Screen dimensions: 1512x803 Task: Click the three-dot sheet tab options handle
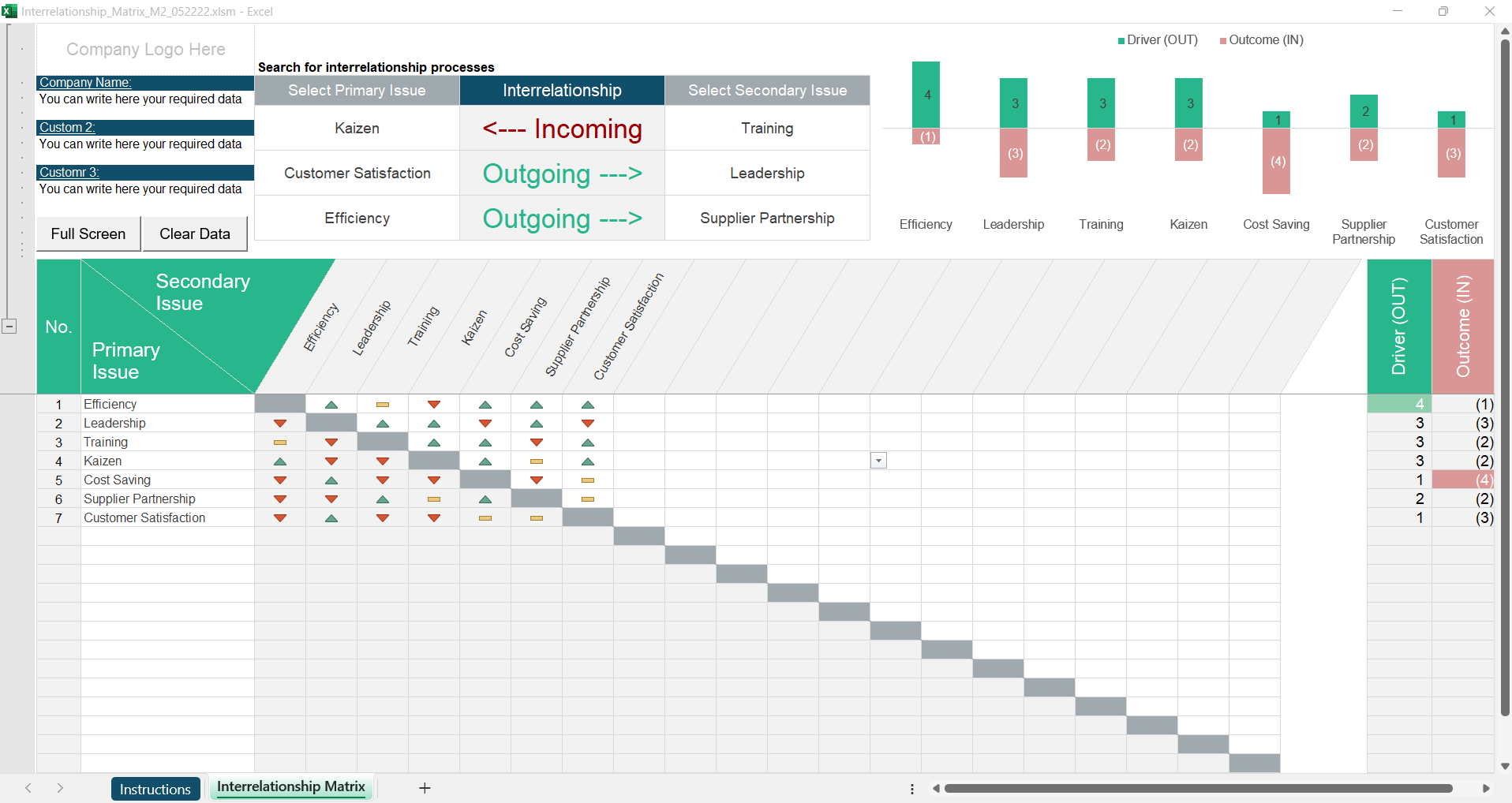912,789
